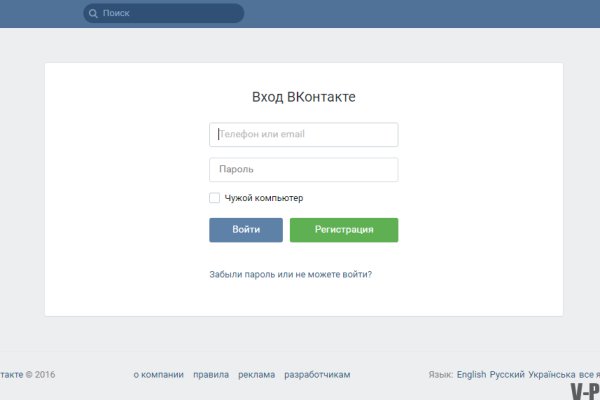Screen dimensions: 600x400
Task: Select Українська as the language
Action: (552, 374)
